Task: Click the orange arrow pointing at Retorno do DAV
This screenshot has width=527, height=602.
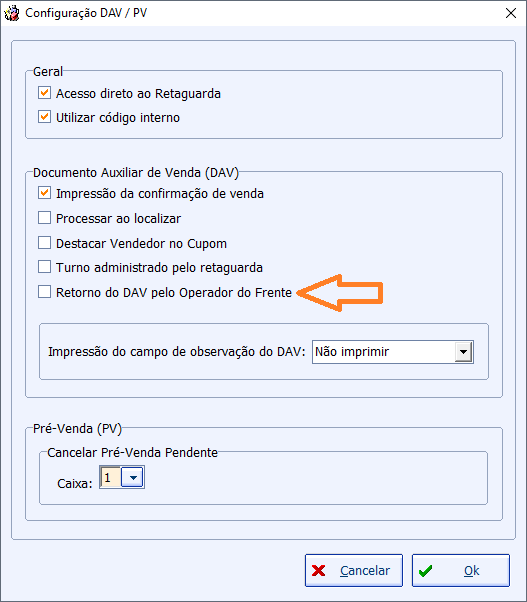Action: coord(340,293)
